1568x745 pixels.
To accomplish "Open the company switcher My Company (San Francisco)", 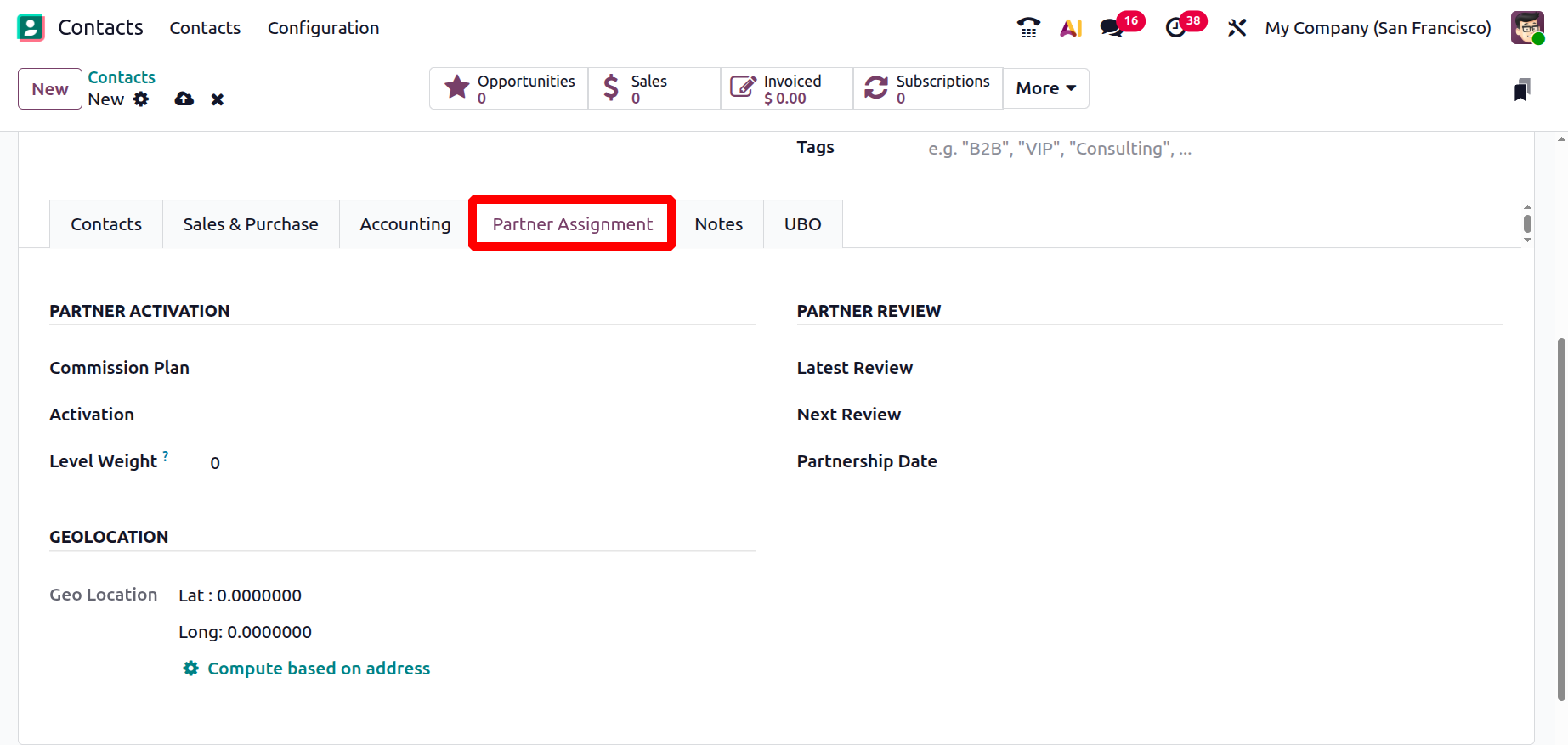I will tap(1378, 28).
